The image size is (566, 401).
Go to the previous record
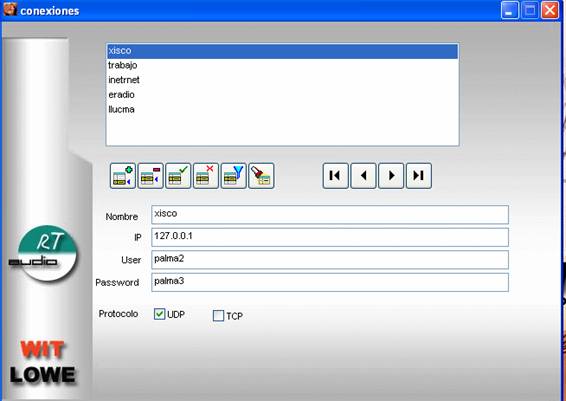coord(363,176)
